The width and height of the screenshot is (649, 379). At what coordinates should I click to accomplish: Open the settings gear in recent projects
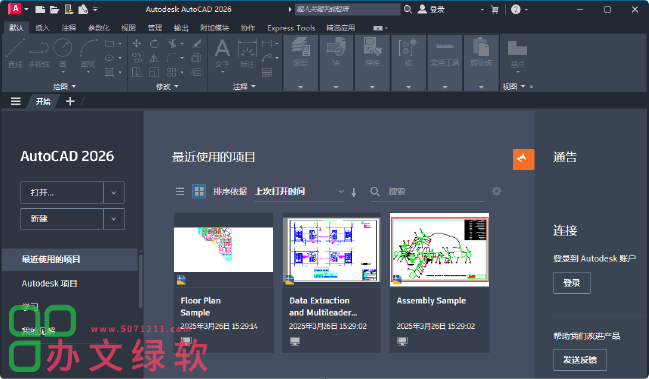pos(496,191)
